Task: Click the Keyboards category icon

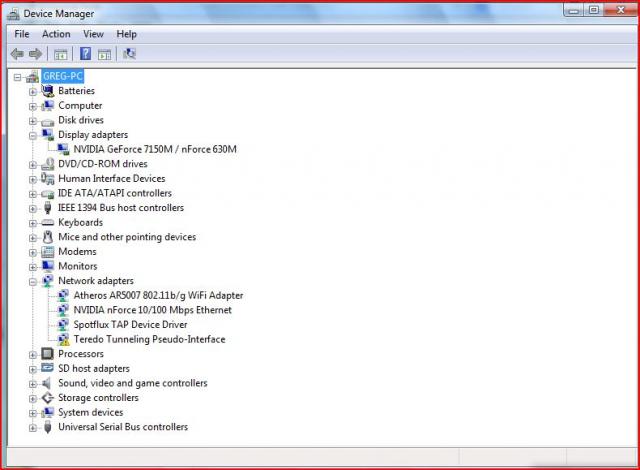Action: (47, 223)
